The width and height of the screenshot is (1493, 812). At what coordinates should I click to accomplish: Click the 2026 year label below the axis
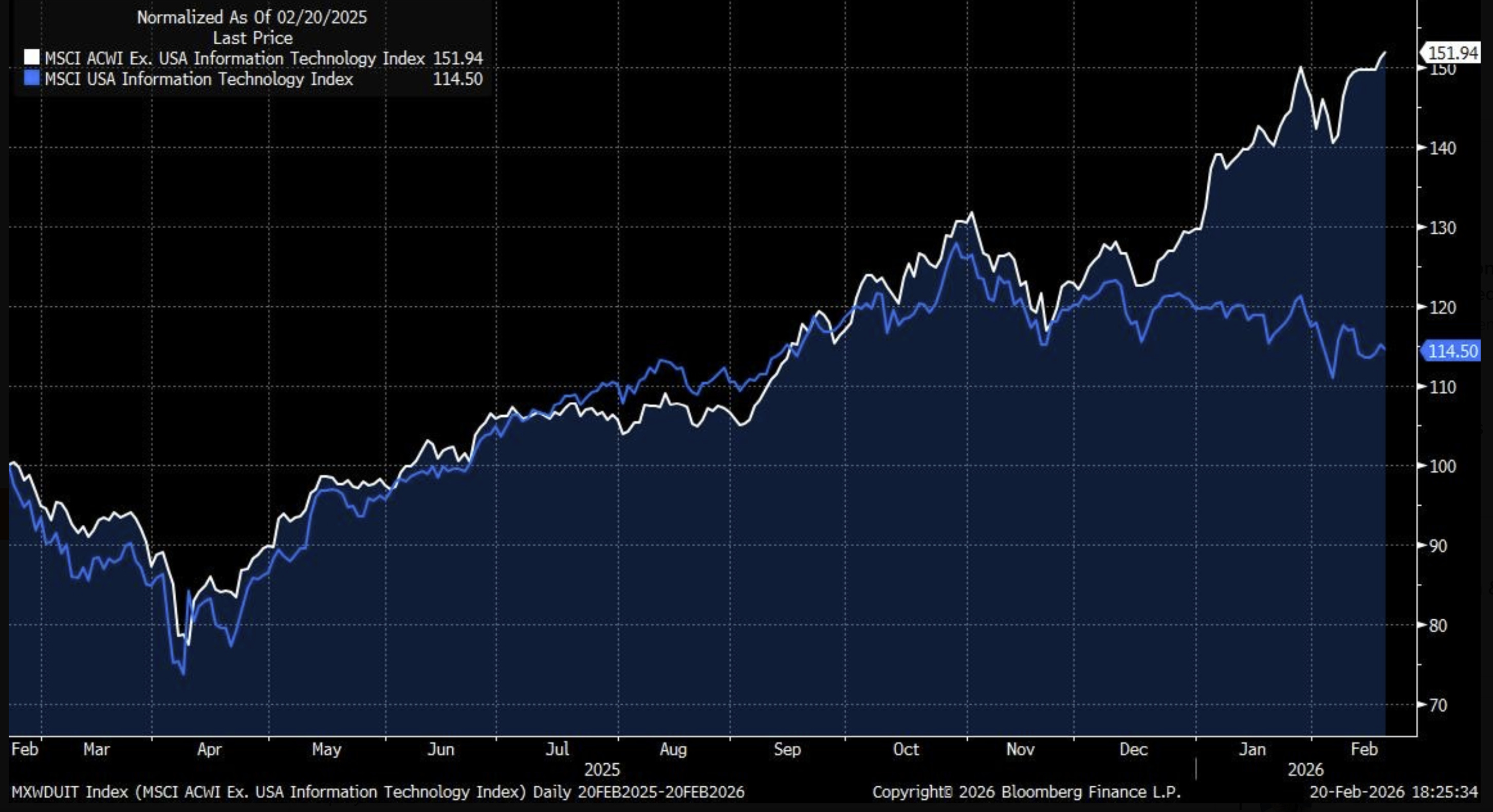coord(1305,770)
